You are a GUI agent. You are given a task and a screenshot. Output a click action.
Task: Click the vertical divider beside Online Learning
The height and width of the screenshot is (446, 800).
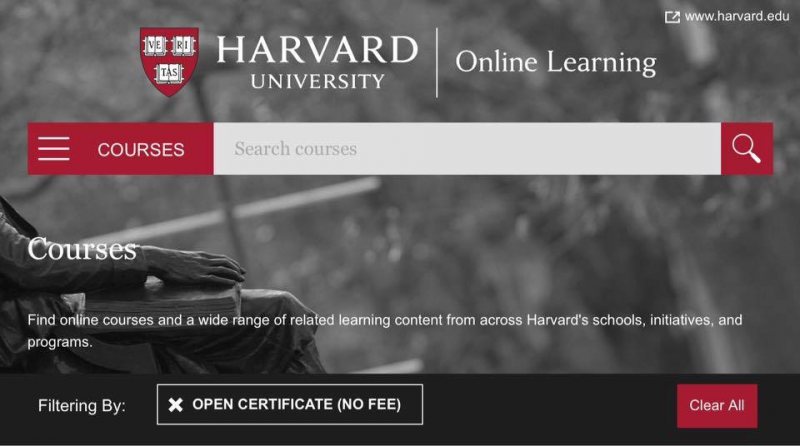click(437, 62)
